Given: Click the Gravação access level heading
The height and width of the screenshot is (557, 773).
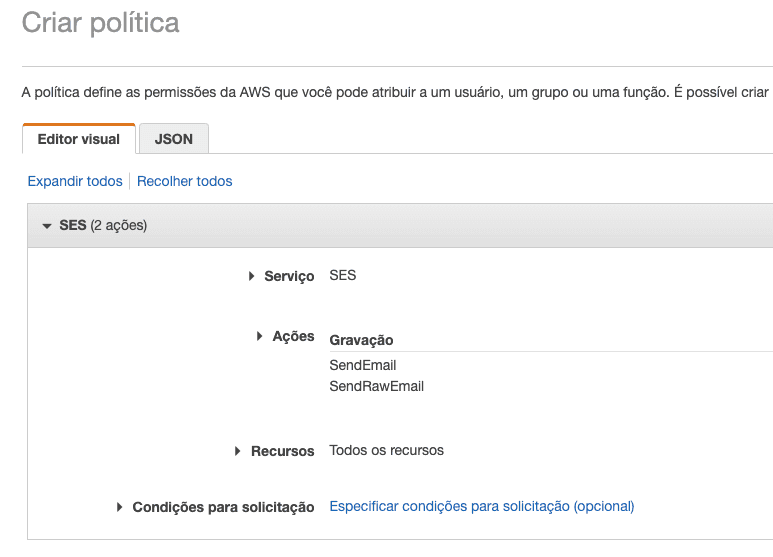Looking at the screenshot, I should [x=361, y=341].
